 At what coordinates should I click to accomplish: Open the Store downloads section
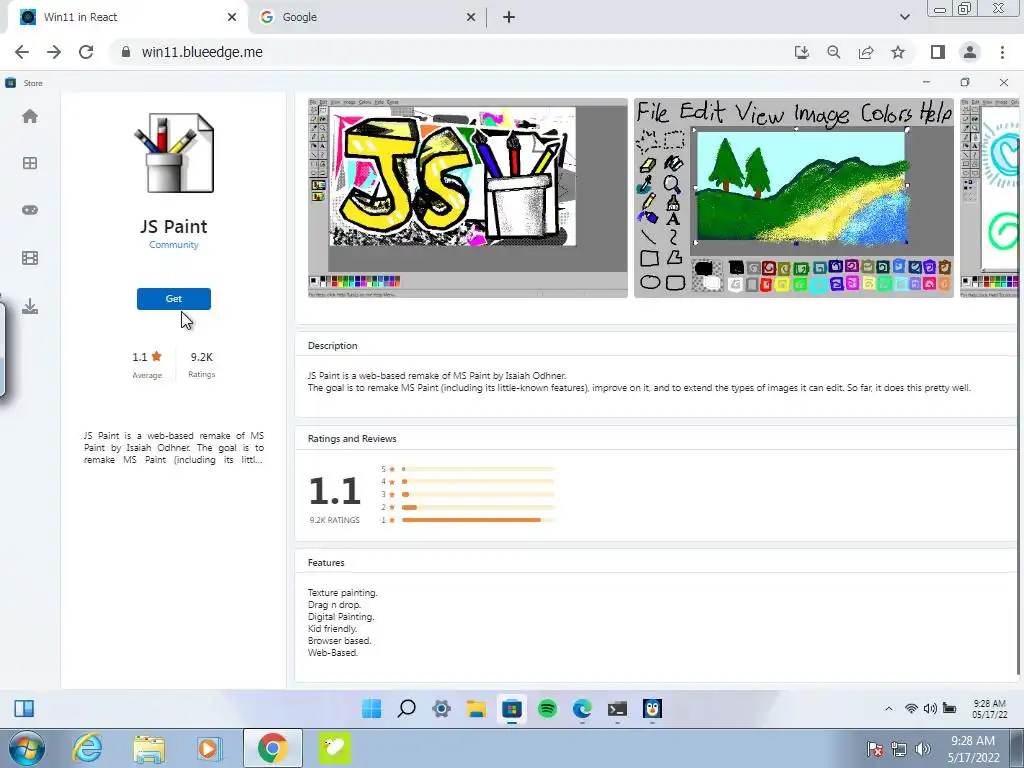pos(29,306)
